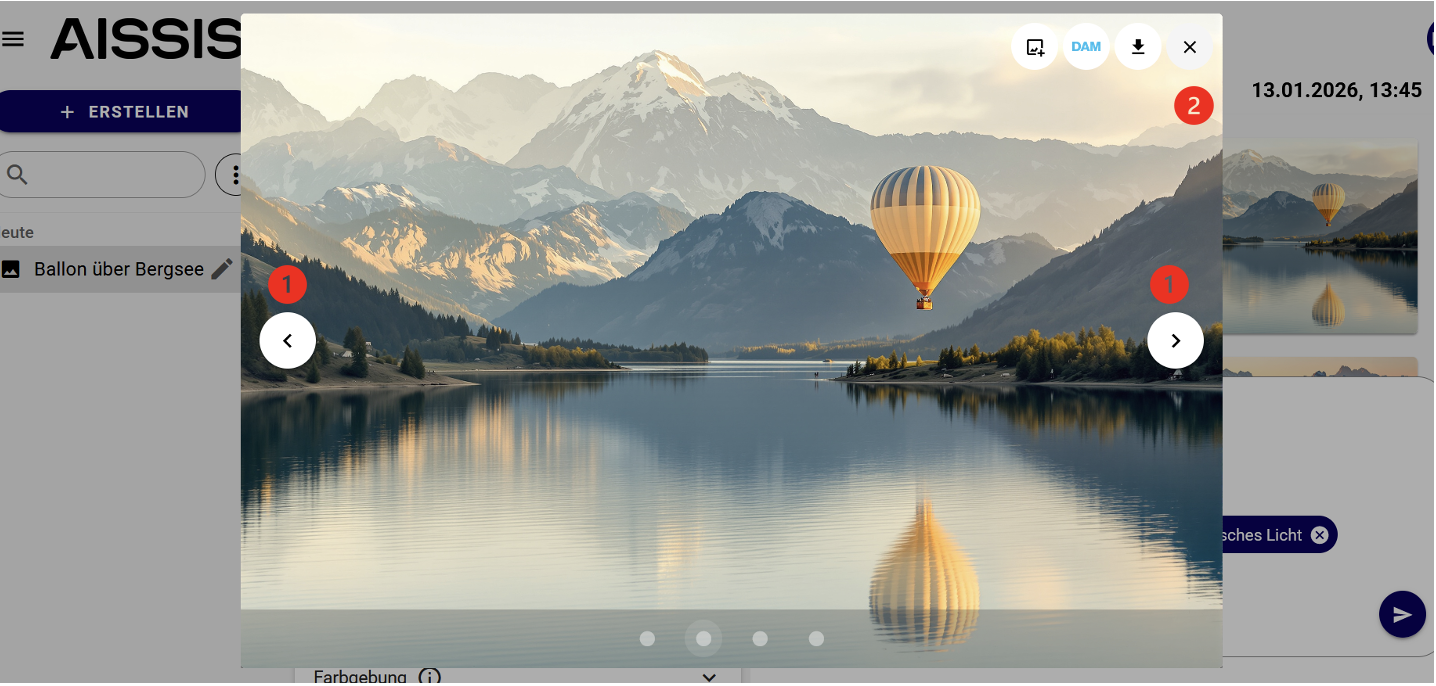Click the search magnifier icon
Screen dimensions: 1436x686
17,175
